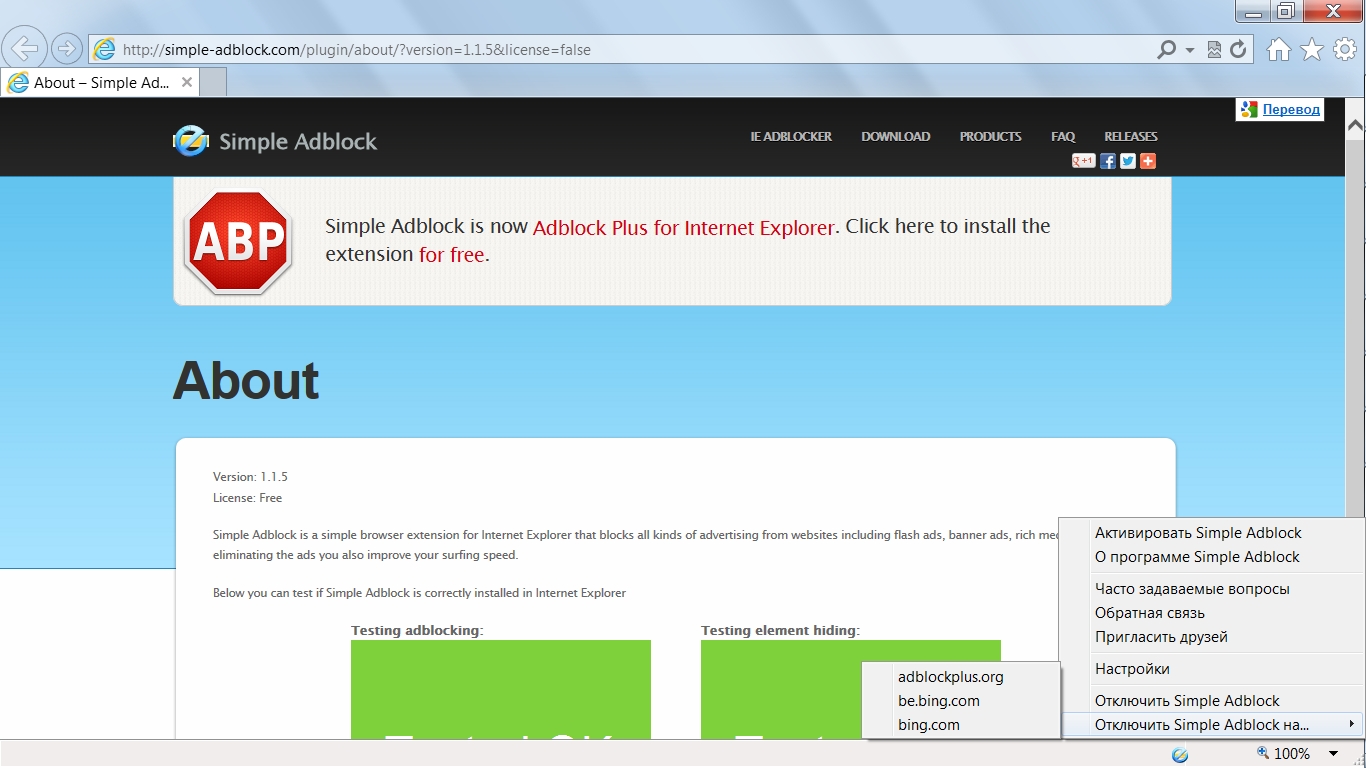Click the 'About' page heading
Image resolution: width=1366 pixels, height=768 pixels.
pos(246,381)
